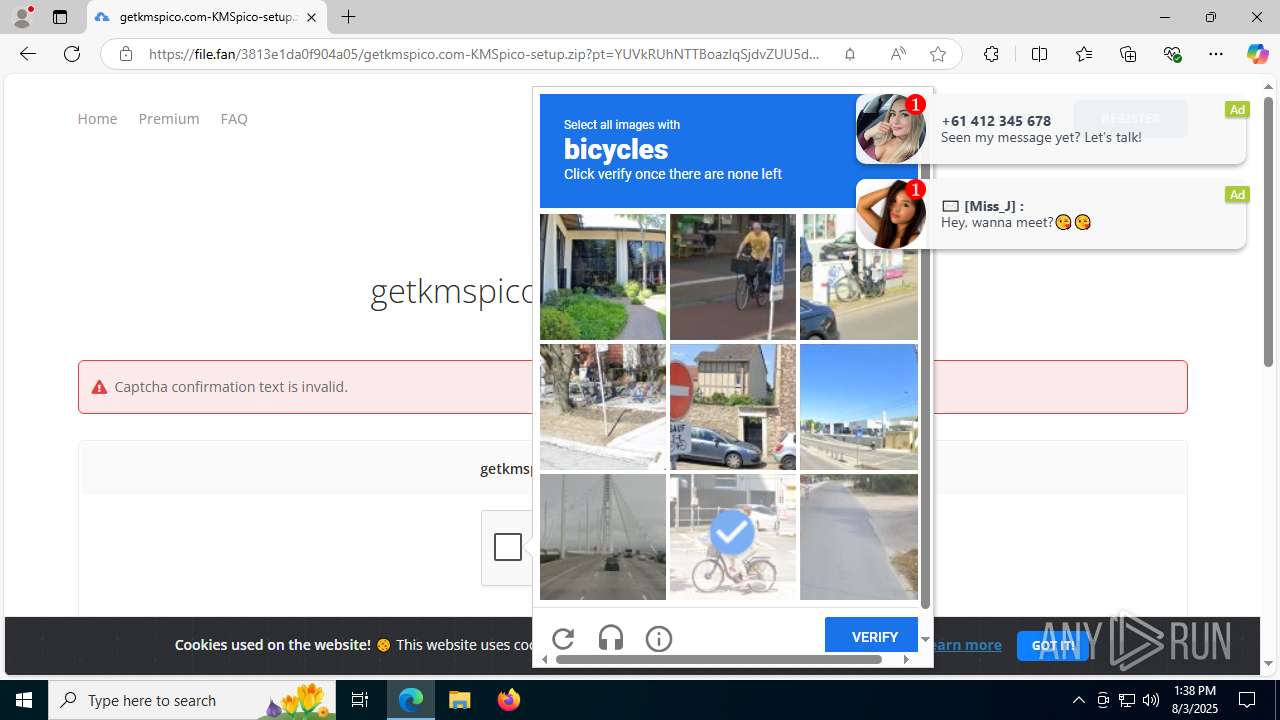
Task: Activate Read aloud in address bar
Action: point(898,54)
